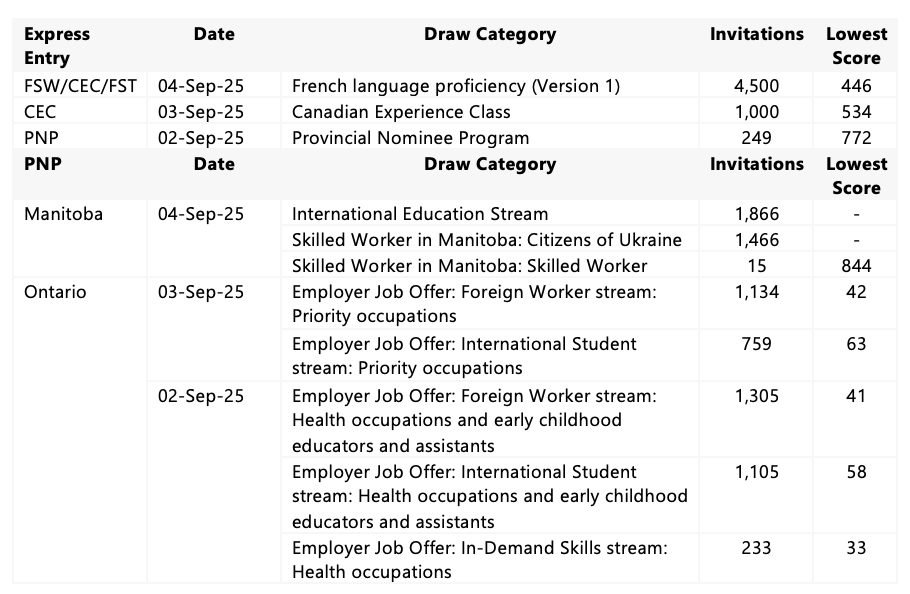Select the "French language proficiency (Version 1)" cell
Image resolution: width=910 pixels, height=594 pixels.
(x=456, y=86)
